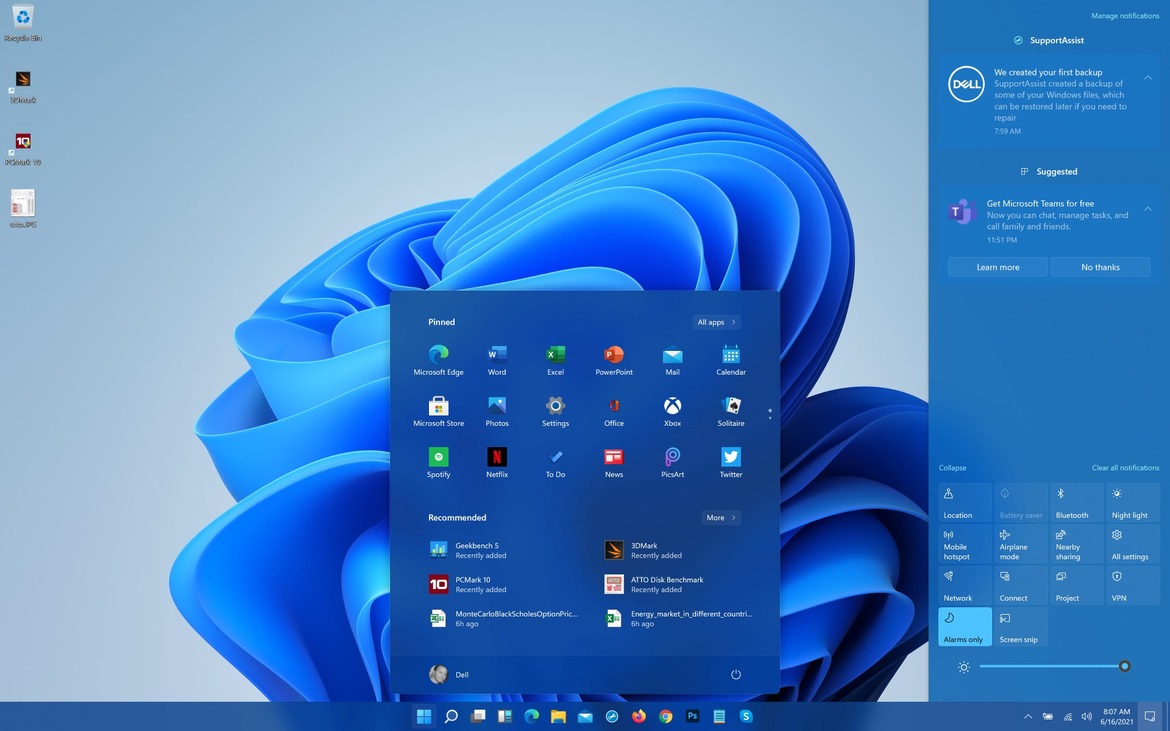Launch Excel from the Start menu
This screenshot has width=1170, height=731.
pyautogui.click(x=555, y=359)
